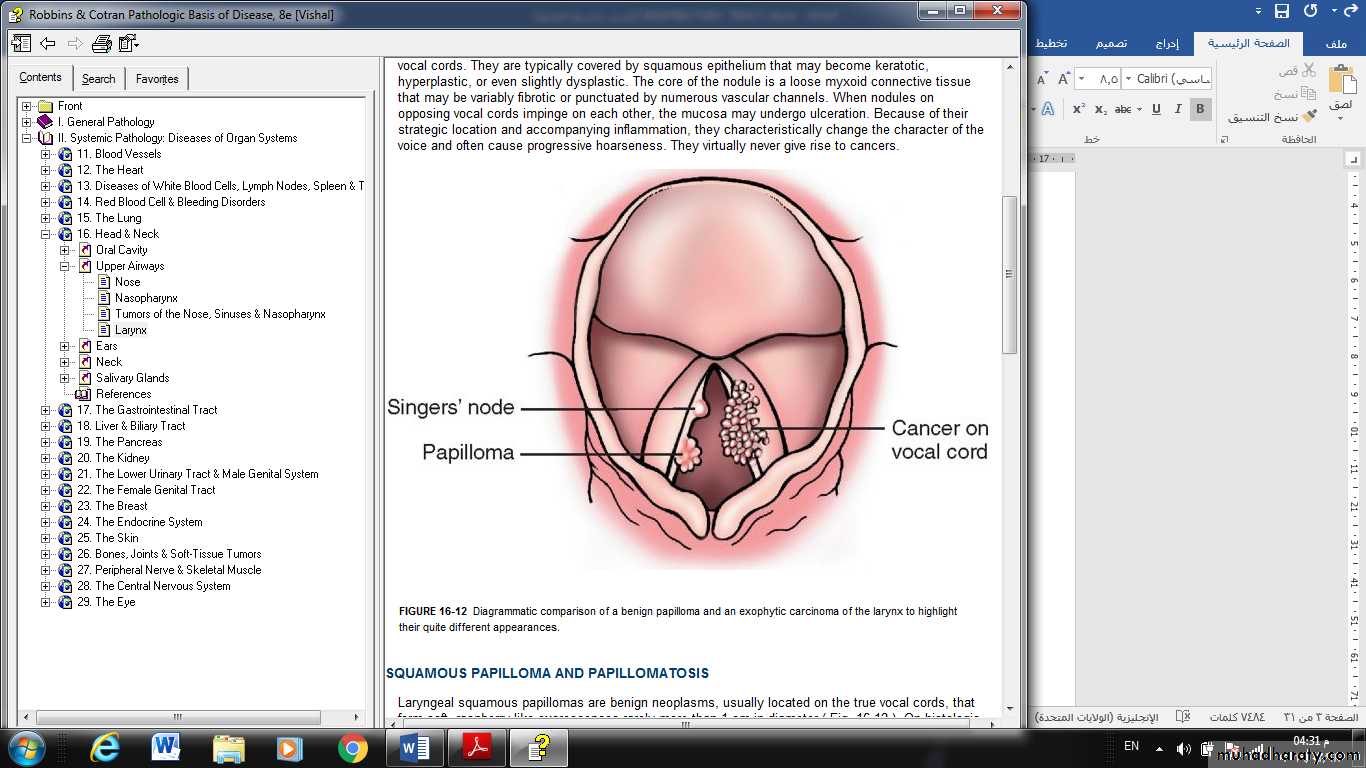The height and width of the screenshot is (768, 1366).
Task: Go back using the Back arrow
Action: (48, 43)
